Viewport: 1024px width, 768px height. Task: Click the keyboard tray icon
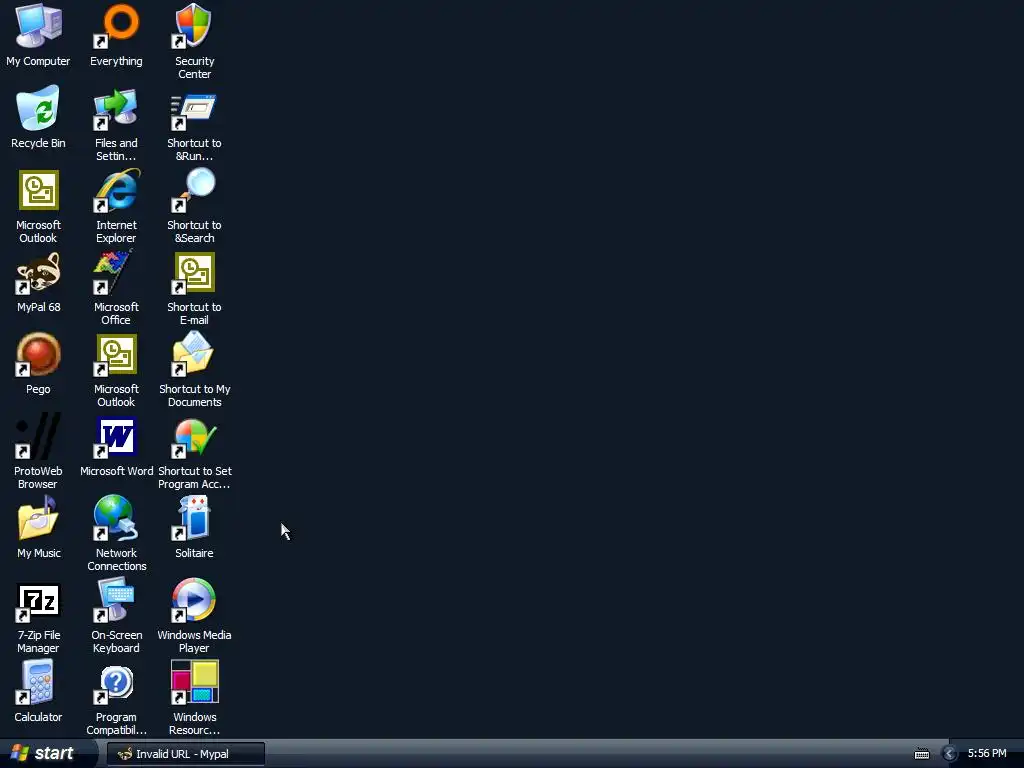coord(921,754)
